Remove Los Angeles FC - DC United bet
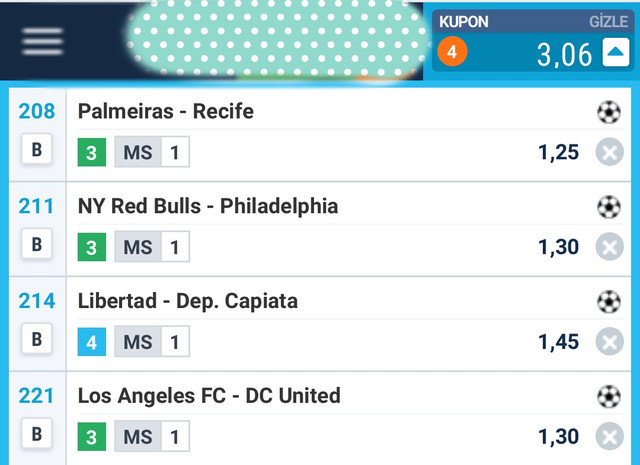The height and width of the screenshot is (465, 640). click(x=609, y=436)
